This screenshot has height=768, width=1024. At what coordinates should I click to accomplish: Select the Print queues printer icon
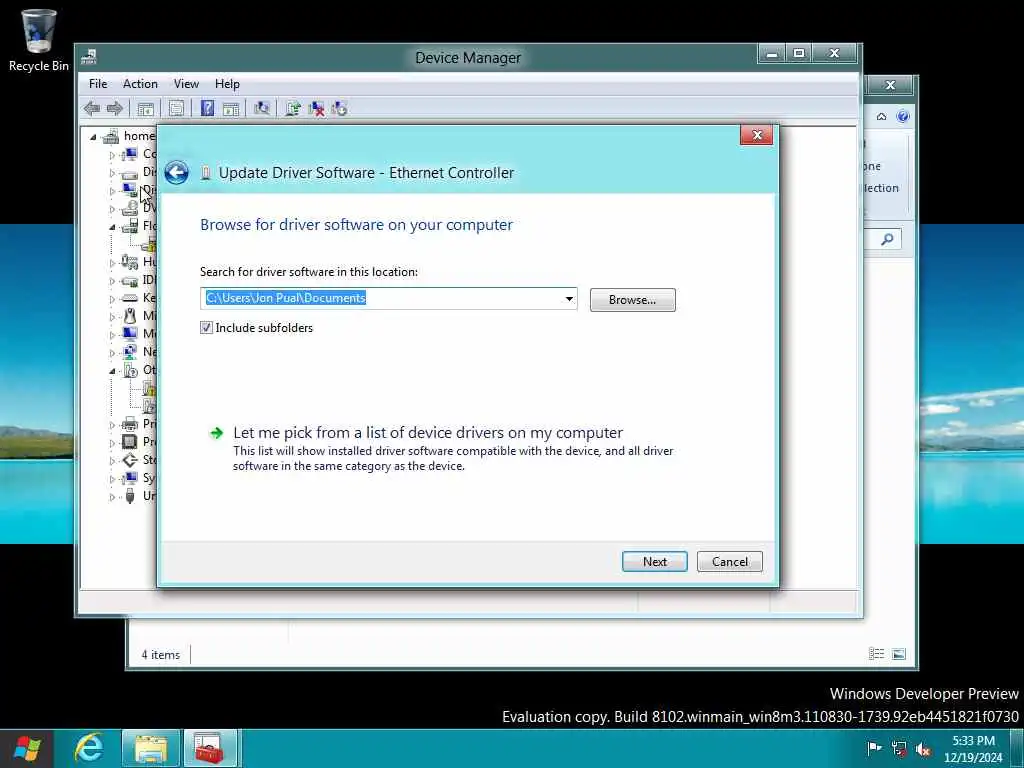point(130,424)
